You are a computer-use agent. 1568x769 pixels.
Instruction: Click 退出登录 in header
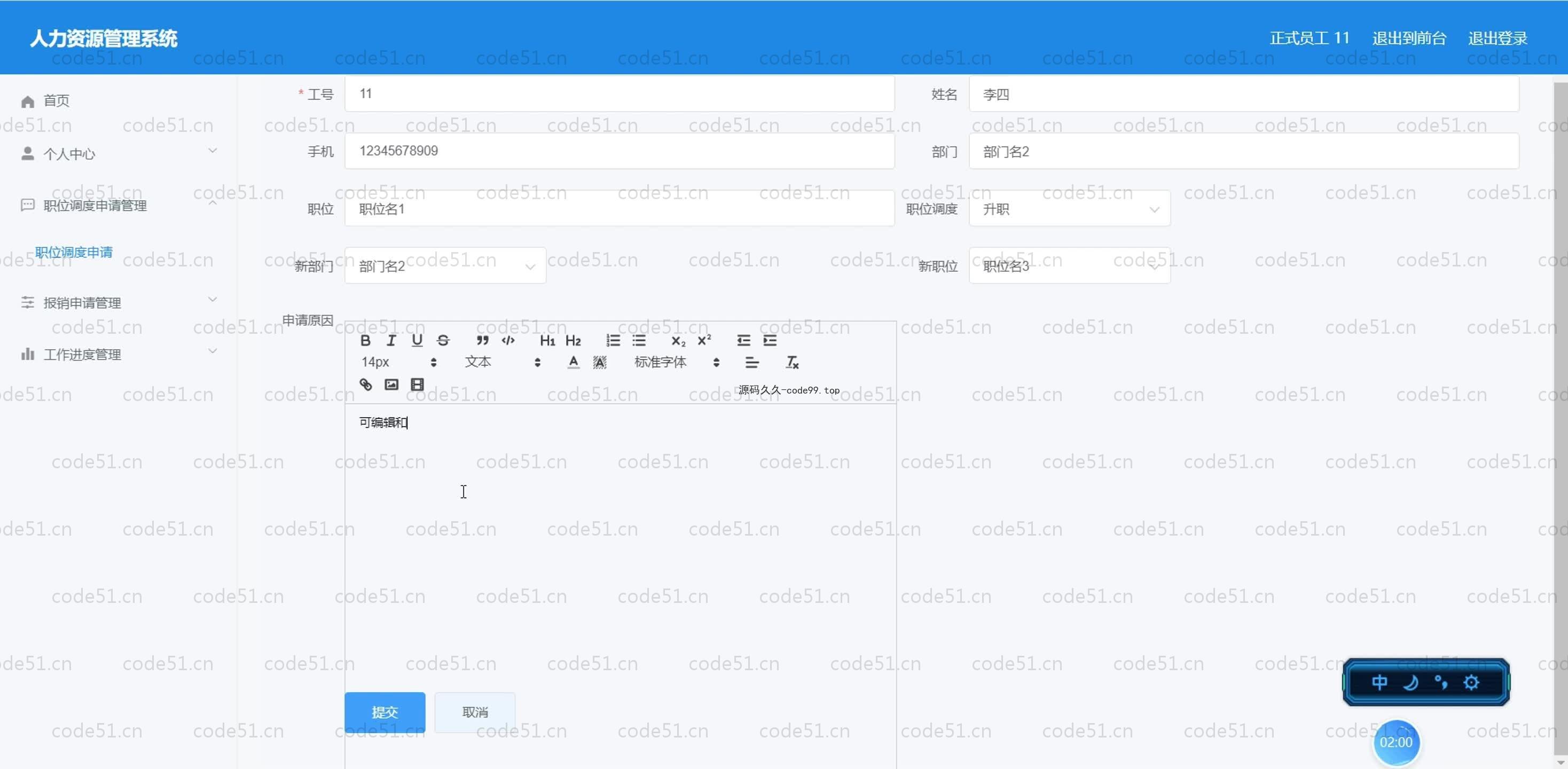tap(1498, 38)
